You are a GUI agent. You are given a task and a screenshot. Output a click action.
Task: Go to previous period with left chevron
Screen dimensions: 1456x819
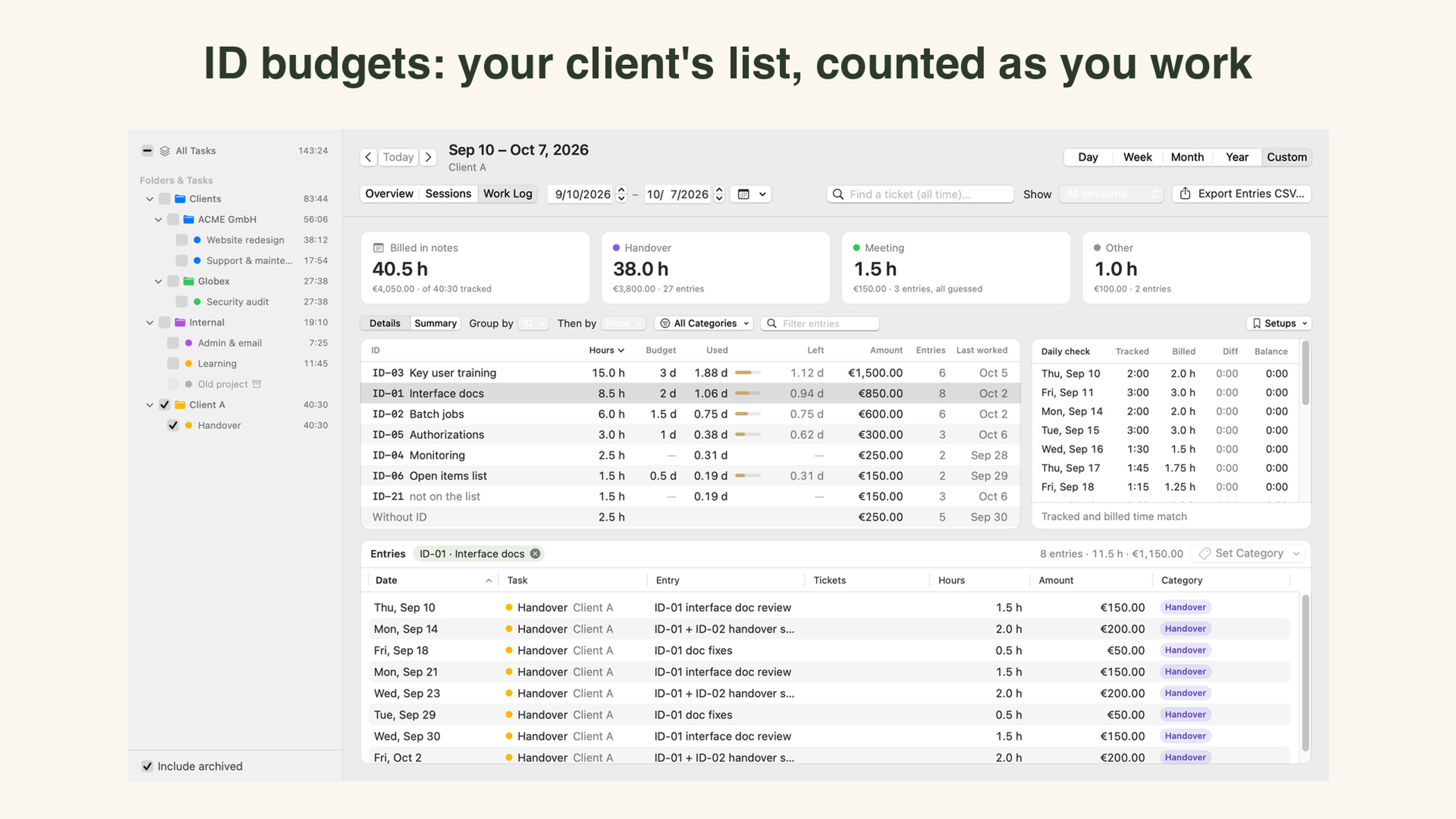[x=369, y=157]
